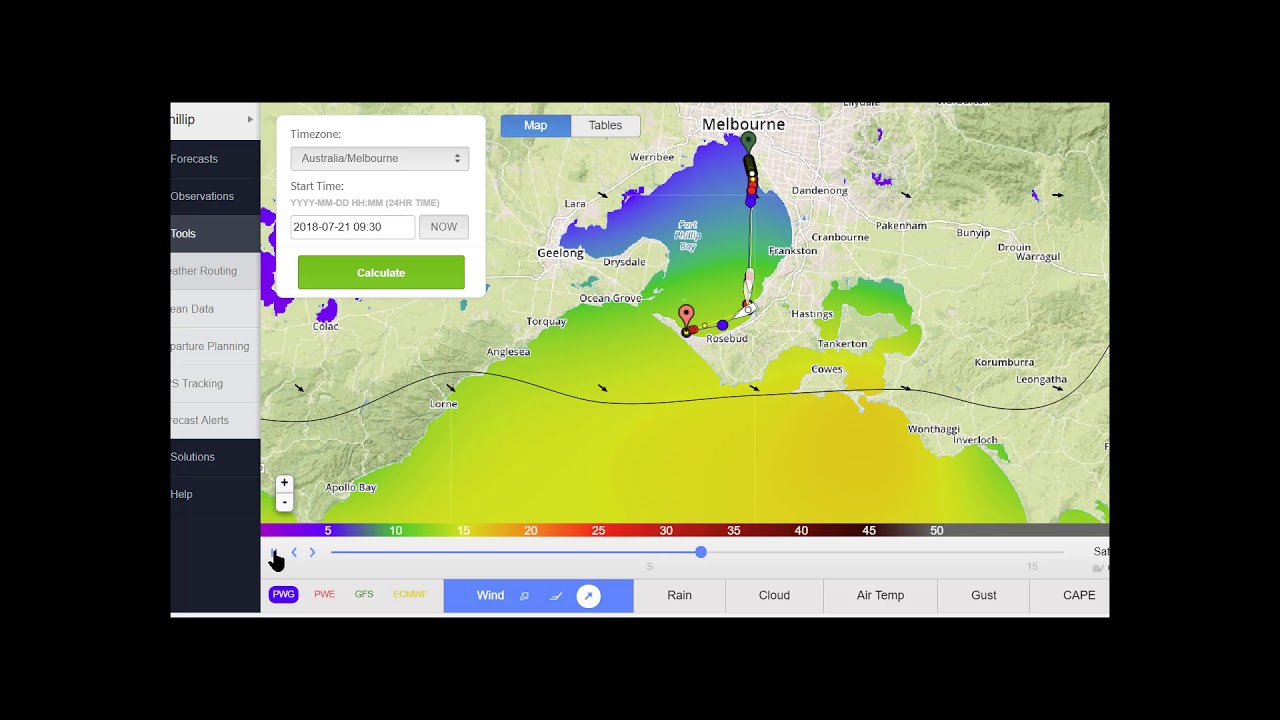Open Weather Routing in the sidebar
1280x720 pixels.
coord(215,271)
